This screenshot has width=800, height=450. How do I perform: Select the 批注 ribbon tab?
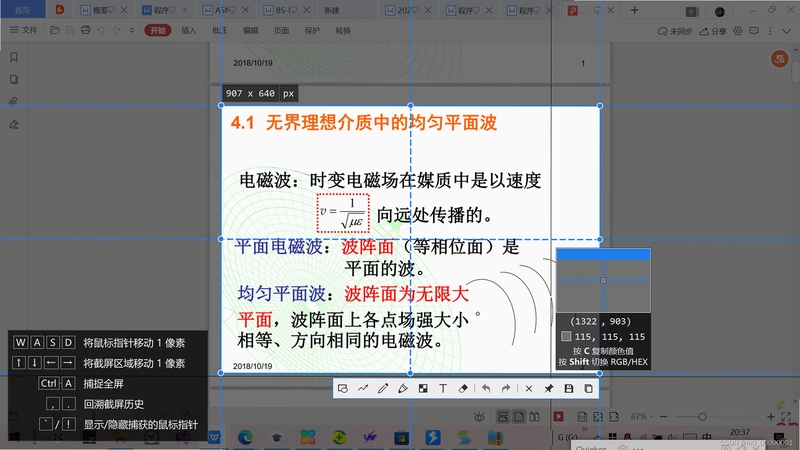(219, 31)
